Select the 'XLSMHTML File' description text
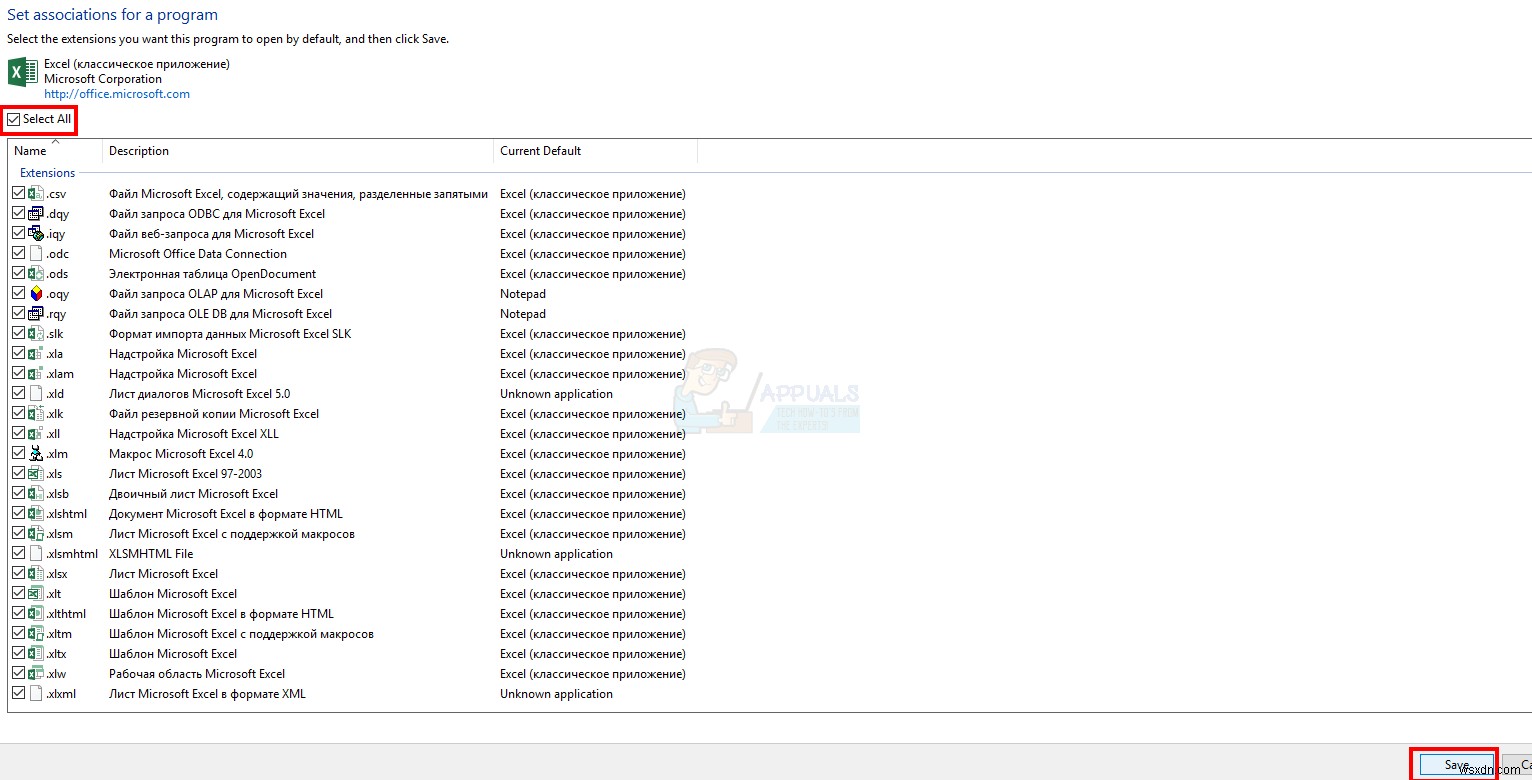 (151, 554)
